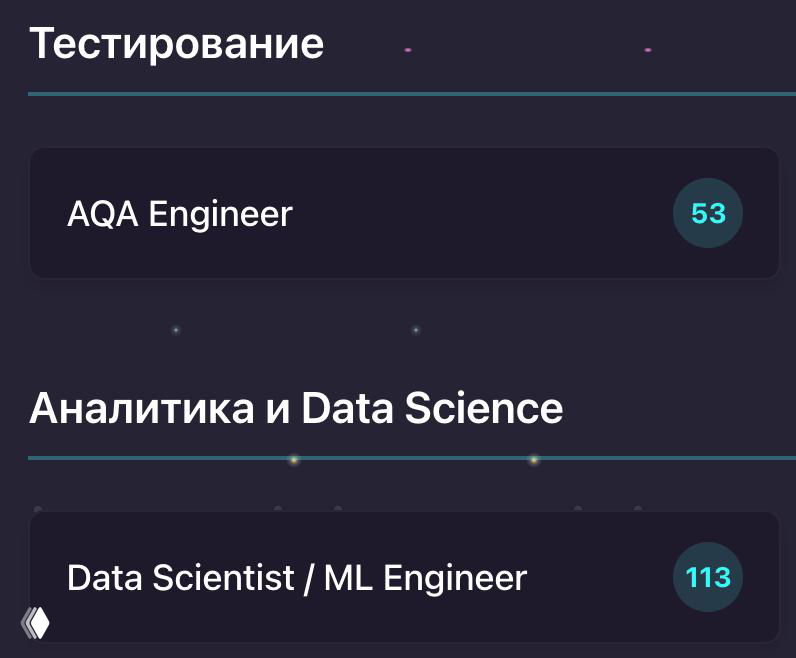Click the 113 count badge
796x658 pixels.
point(708,577)
